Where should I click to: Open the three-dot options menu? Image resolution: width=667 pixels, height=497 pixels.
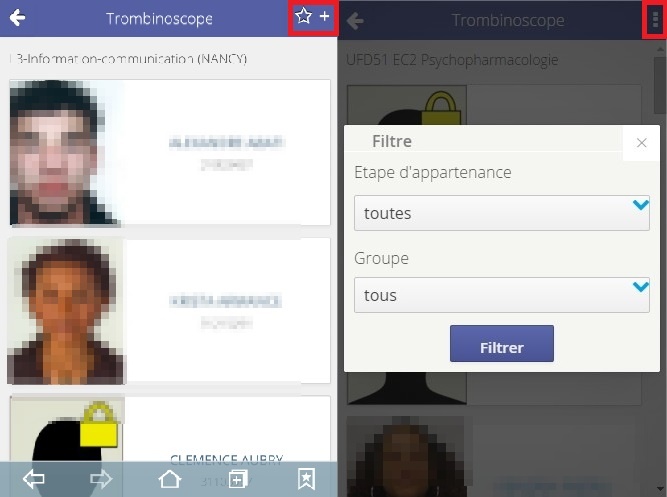click(x=655, y=20)
